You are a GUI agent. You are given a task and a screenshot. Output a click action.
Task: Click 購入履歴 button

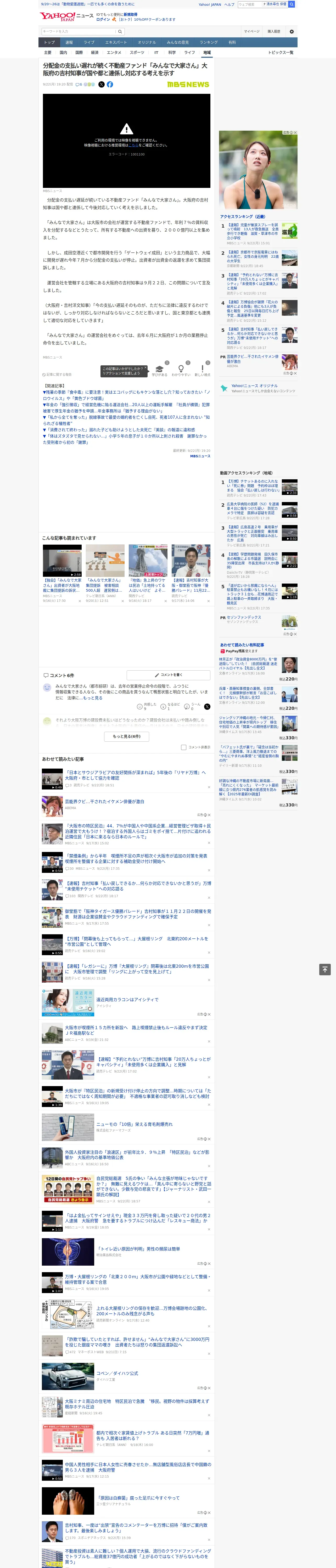point(274,32)
